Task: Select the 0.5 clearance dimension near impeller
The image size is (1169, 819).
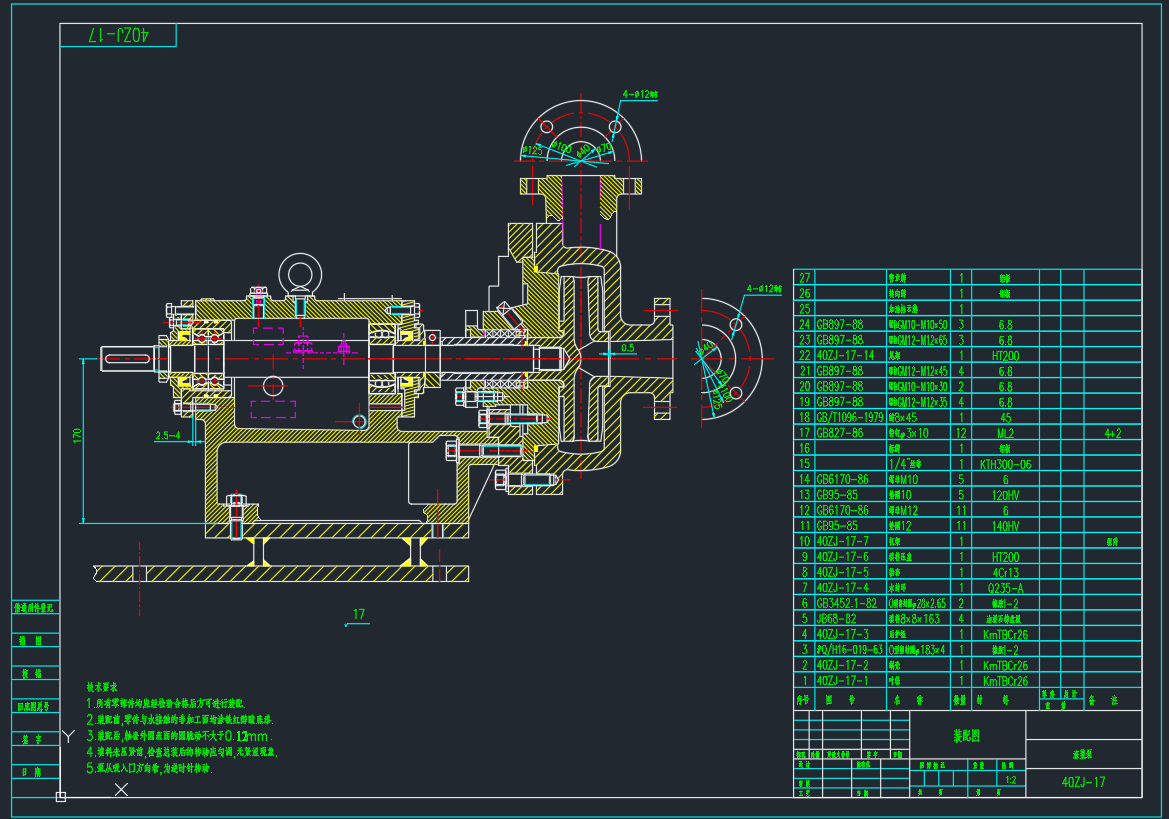Action: [627, 348]
